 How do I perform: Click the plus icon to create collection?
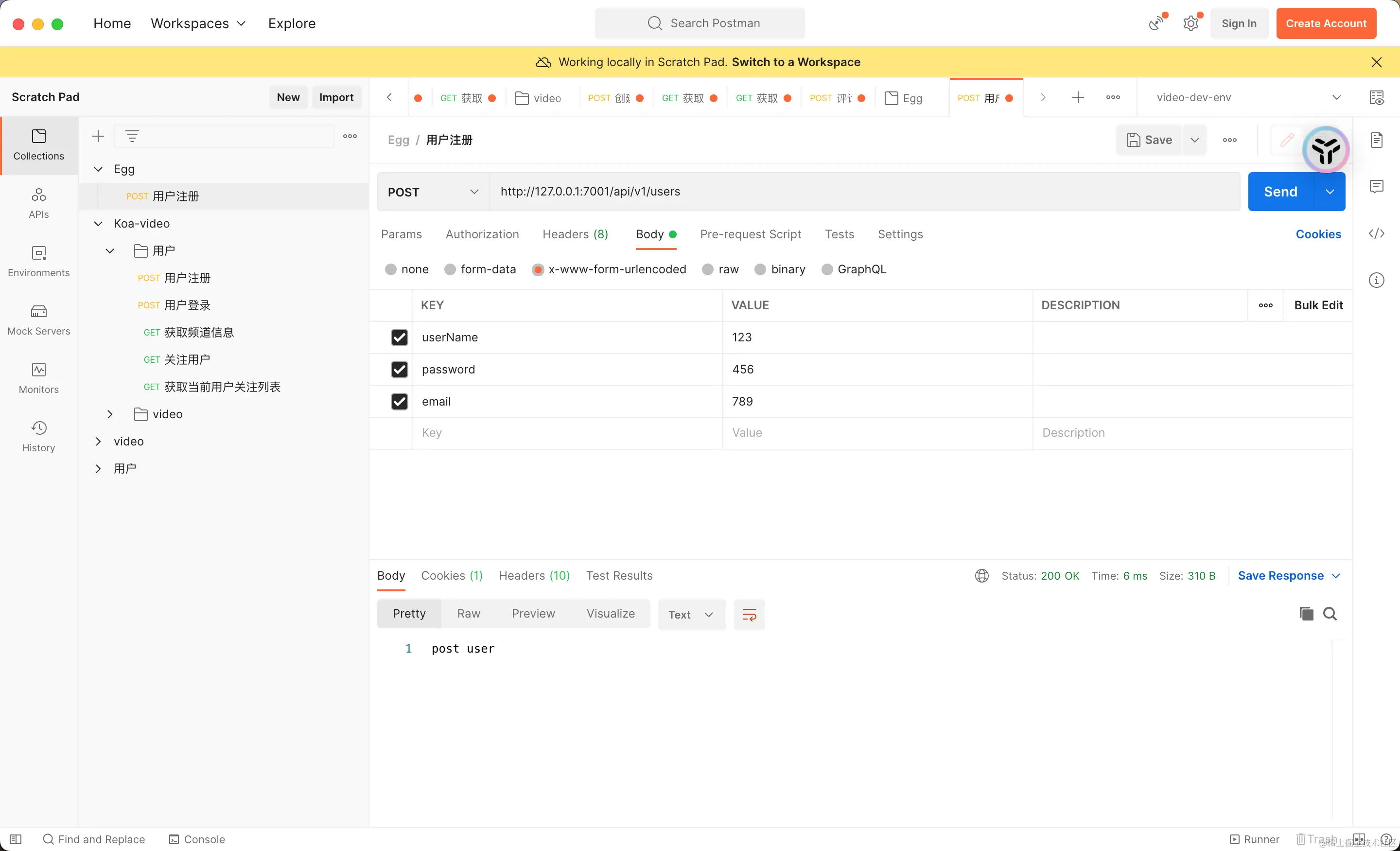(98, 136)
